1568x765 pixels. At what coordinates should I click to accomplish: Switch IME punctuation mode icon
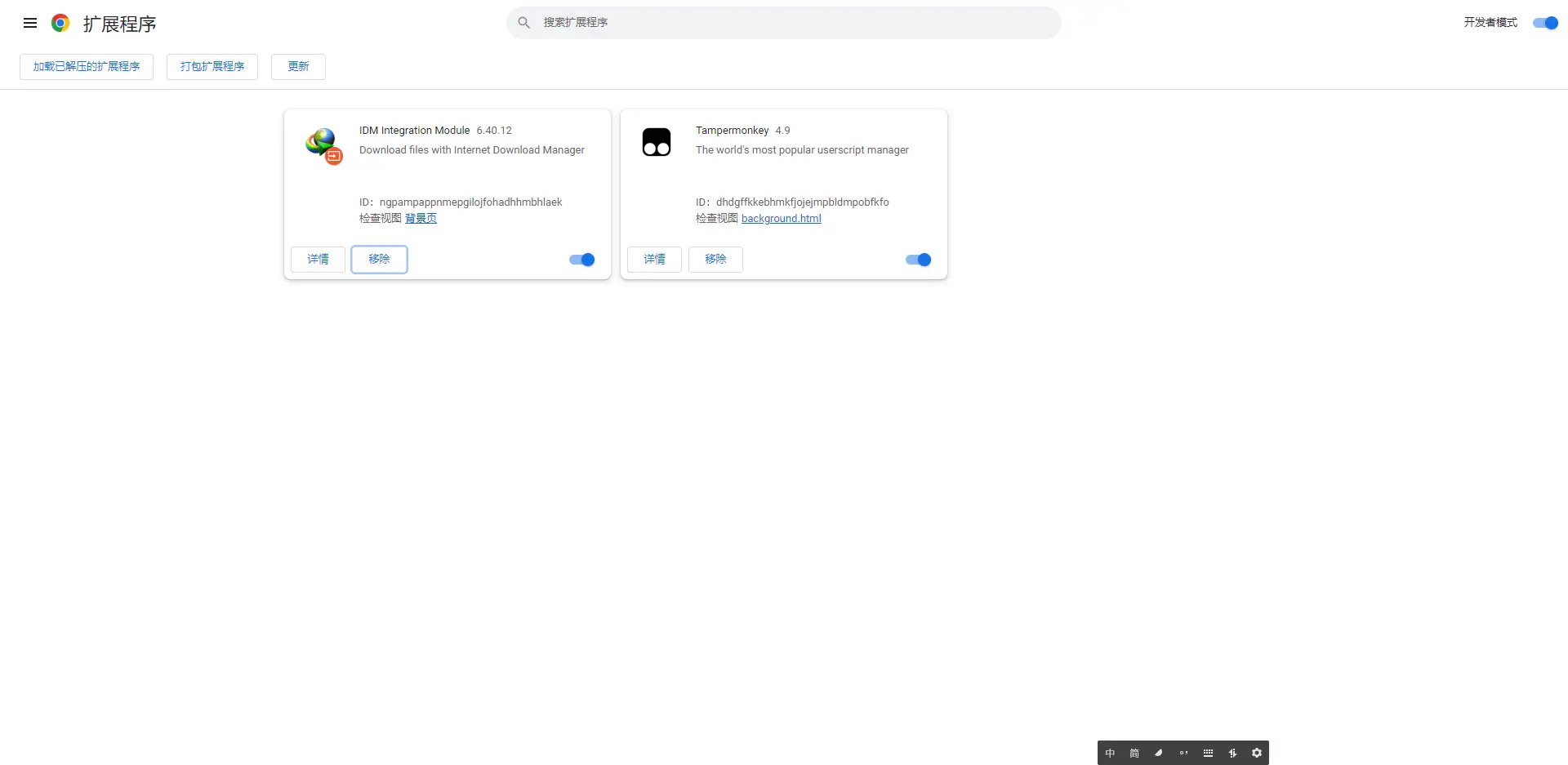tap(1183, 753)
